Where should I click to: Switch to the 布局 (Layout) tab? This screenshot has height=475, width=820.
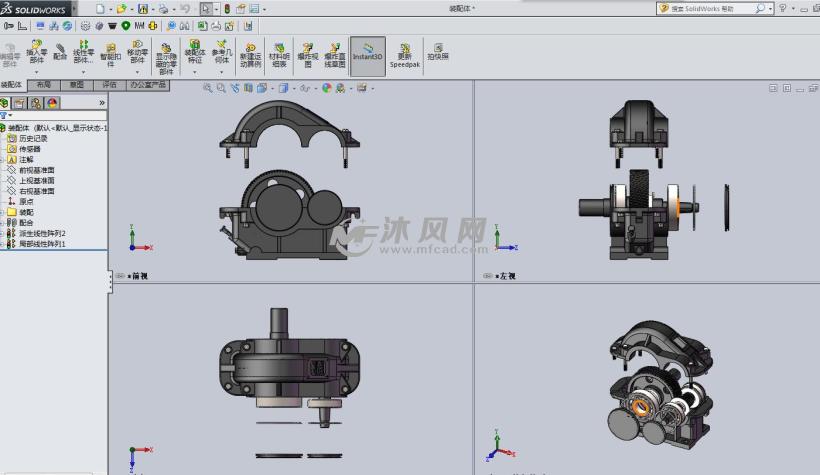[43, 86]
